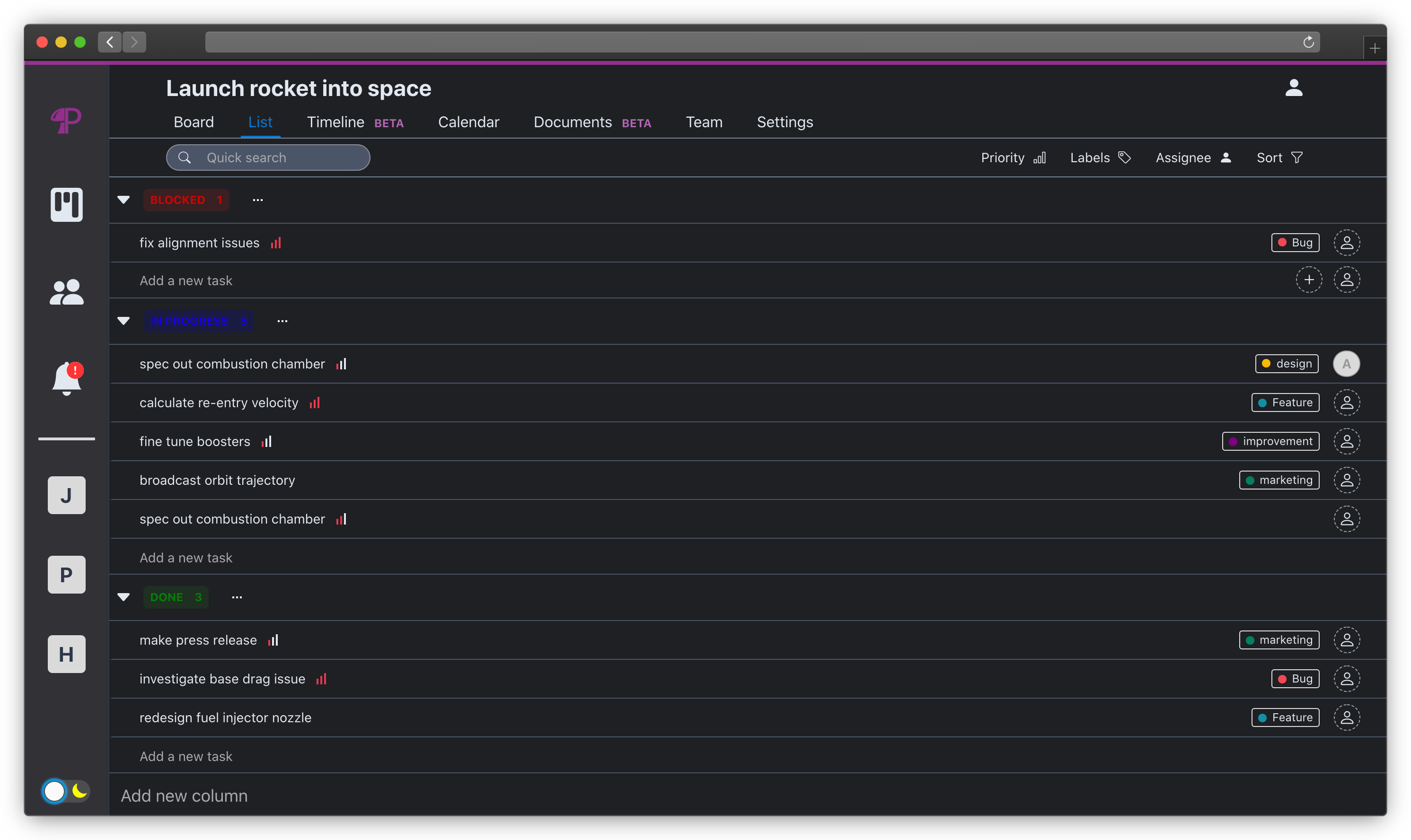Open notifications bell icon
This screenshot has width=1411, height=840.
(x=66, y=379)
